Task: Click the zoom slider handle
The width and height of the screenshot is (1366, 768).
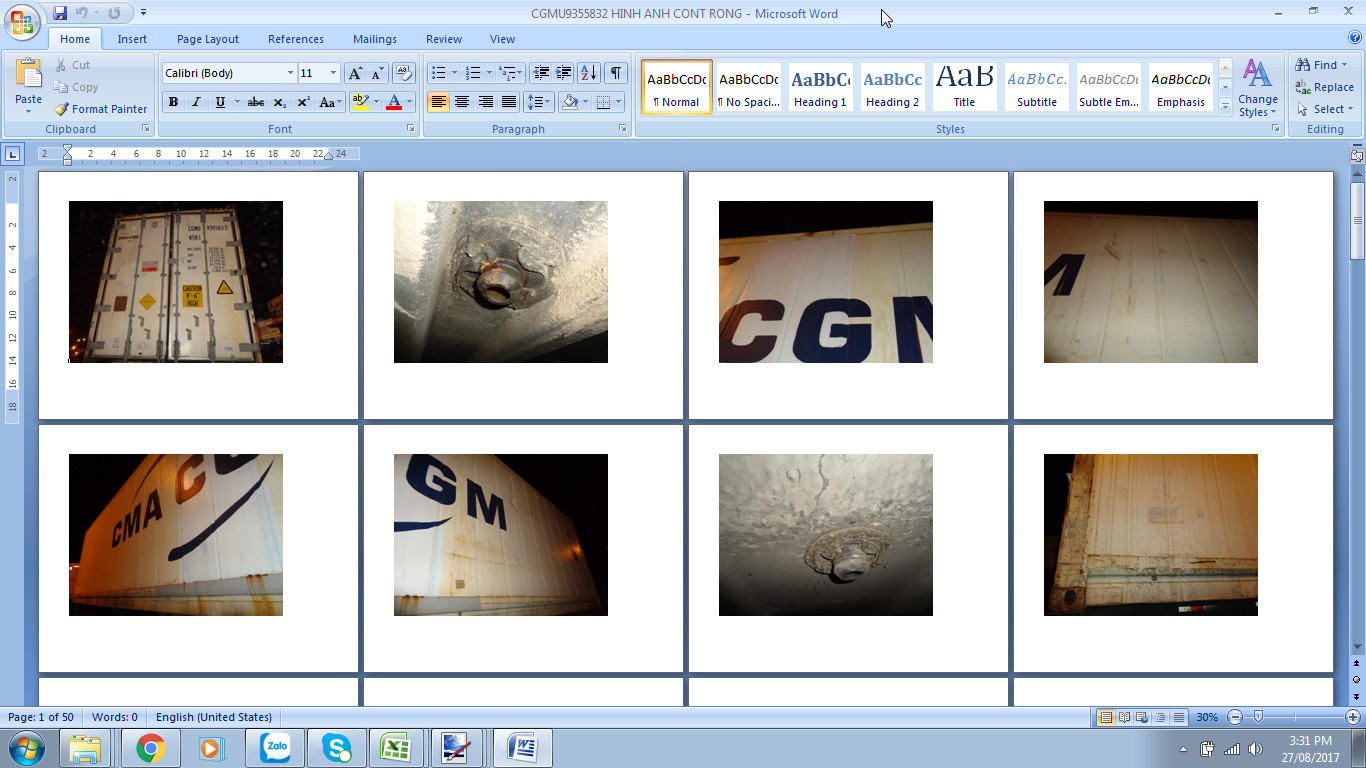Action: (x=1258, y=717)
